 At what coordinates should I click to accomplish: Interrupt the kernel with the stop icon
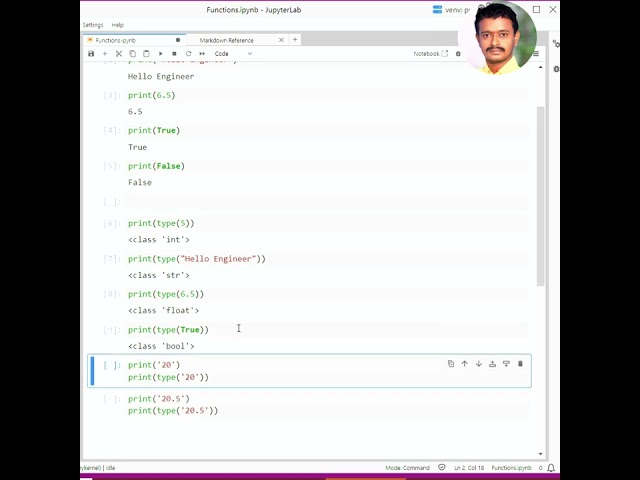(174, 53)
